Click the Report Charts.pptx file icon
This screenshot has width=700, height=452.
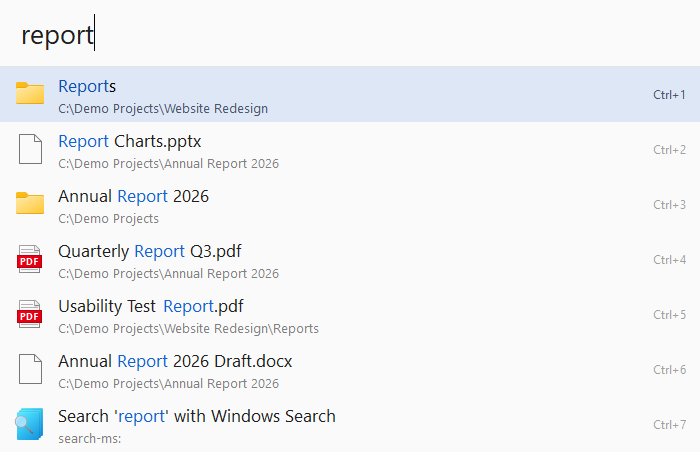(30, 149)
